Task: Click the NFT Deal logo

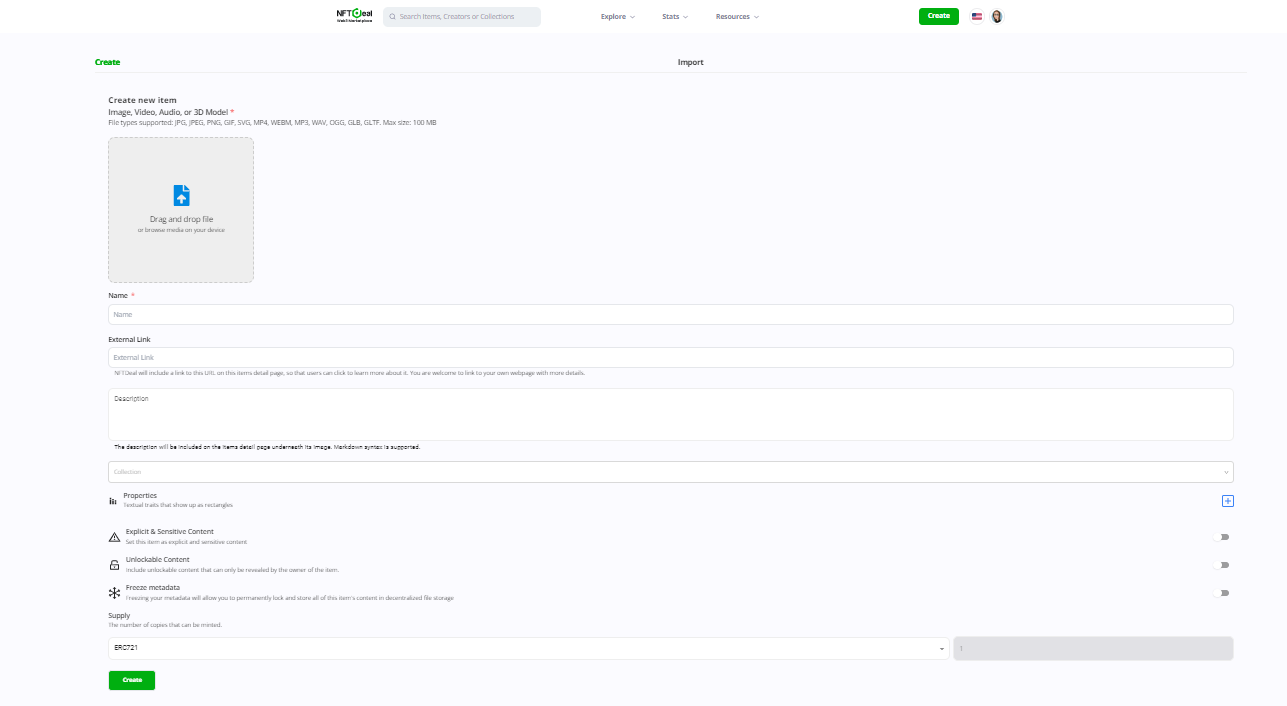Action: pos(354,16)
